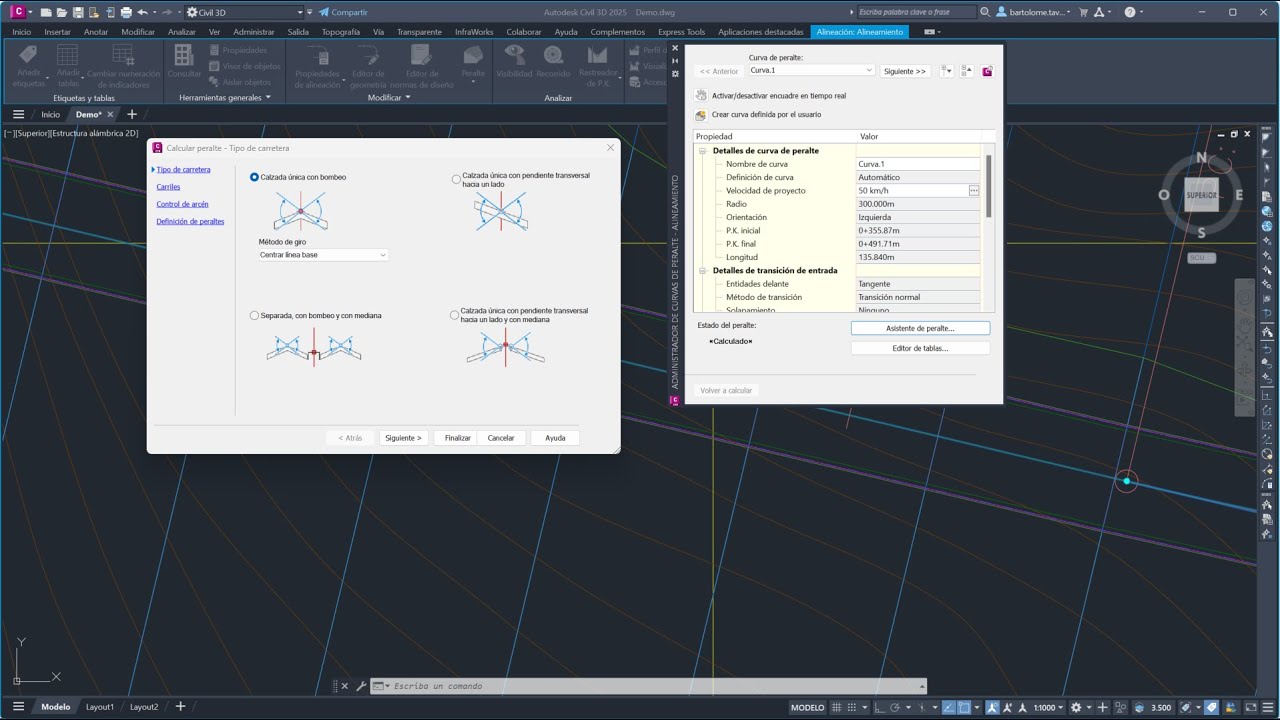Click the Undo arrow icon
Image resolution: width=1280 pixels, height=720 pixels.
coord(142,12)
